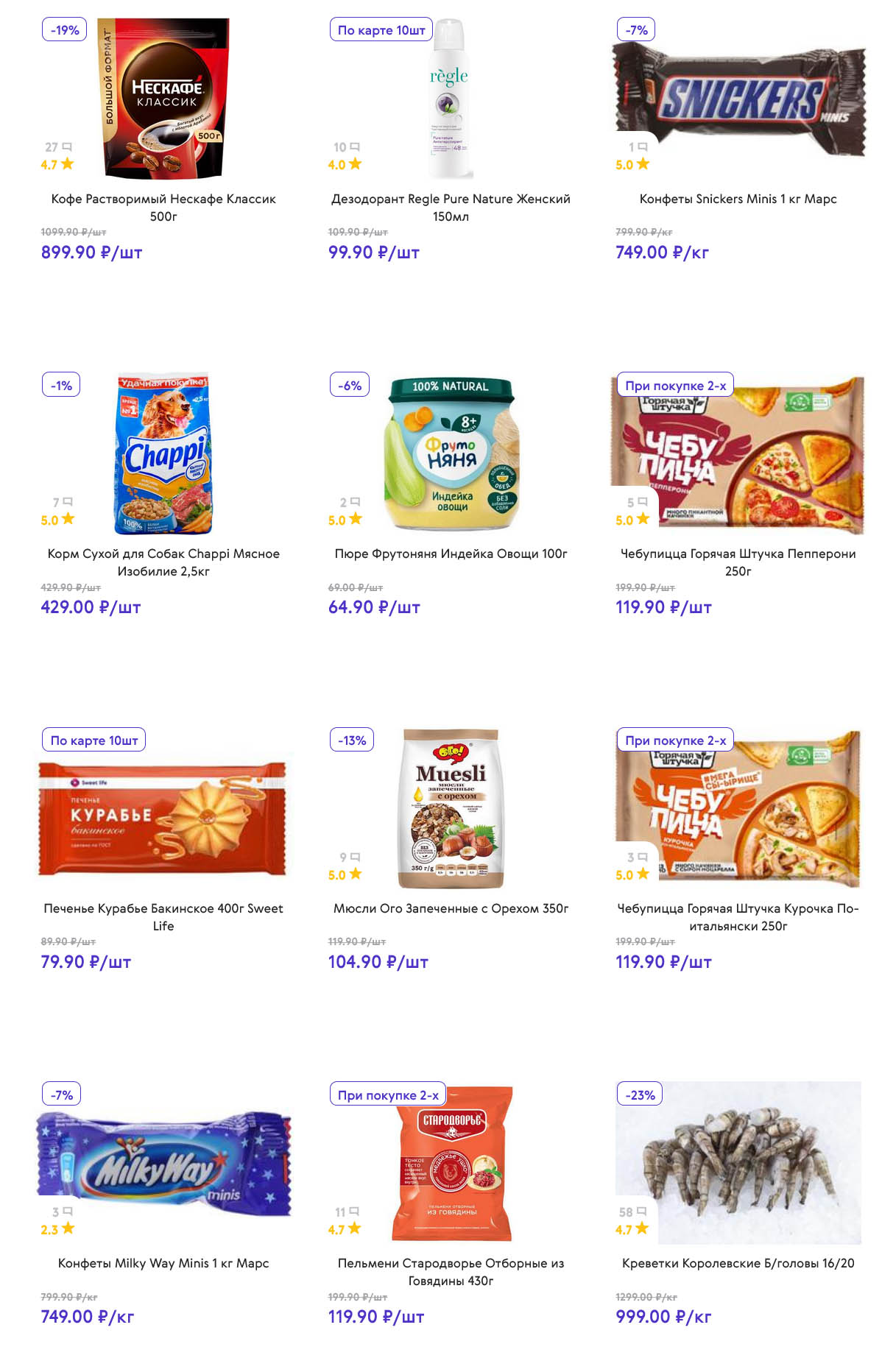
Task: Open the 'Конфеты Snickers Minis 1 кг Марс' link
Action: 738,199
